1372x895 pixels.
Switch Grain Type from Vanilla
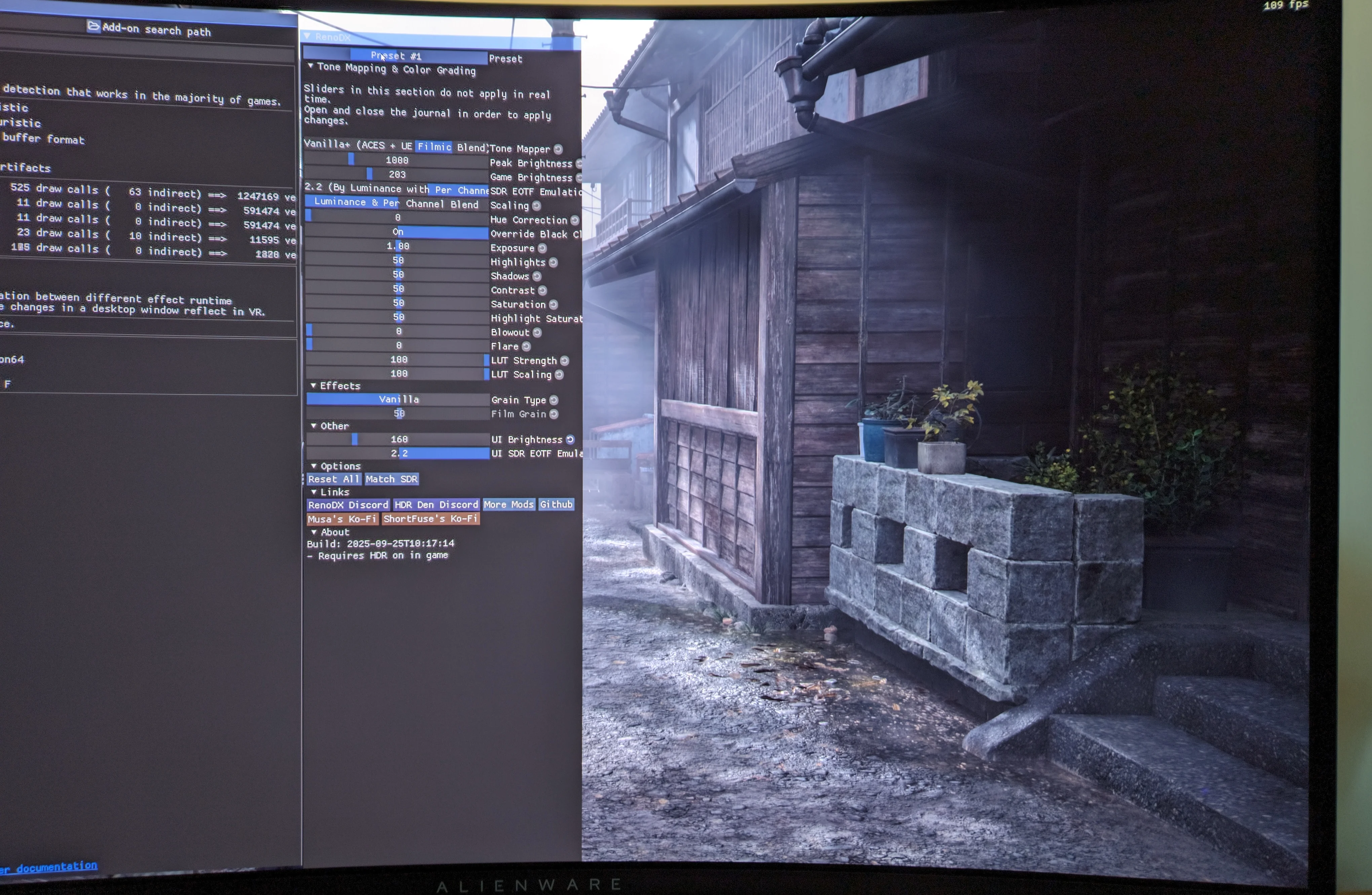(398, 399)
